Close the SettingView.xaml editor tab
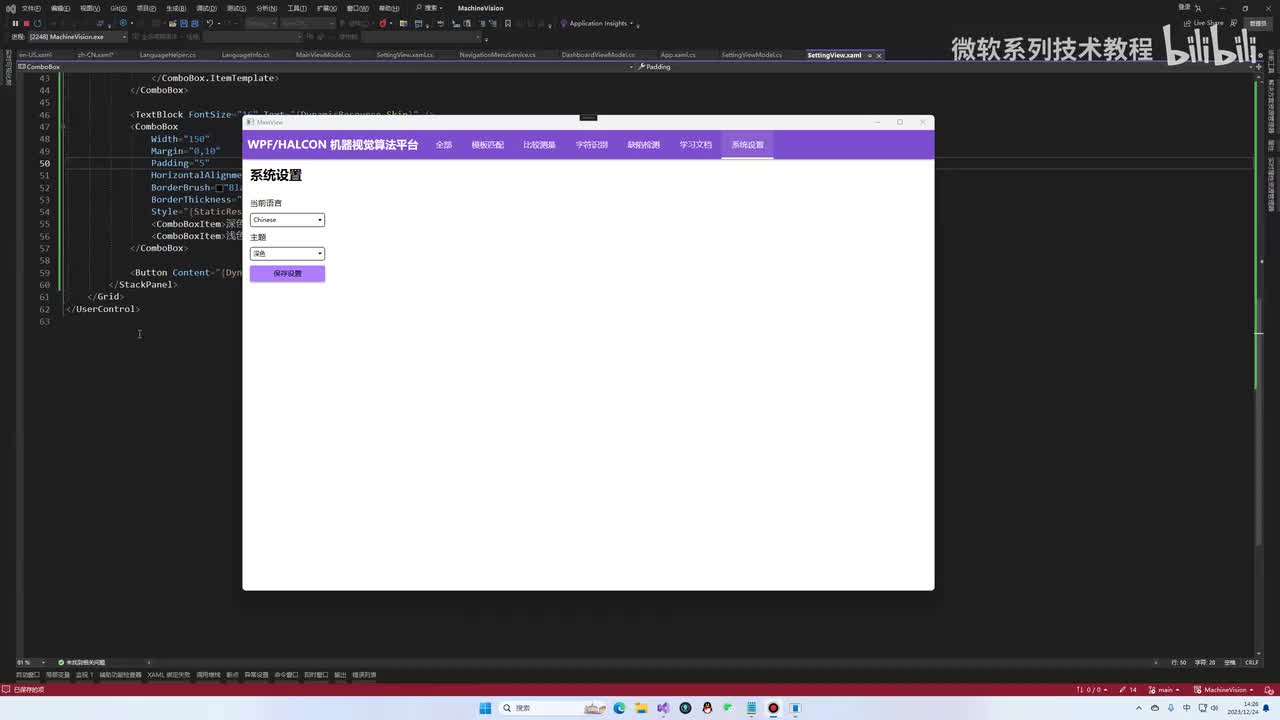 [879, 55]
